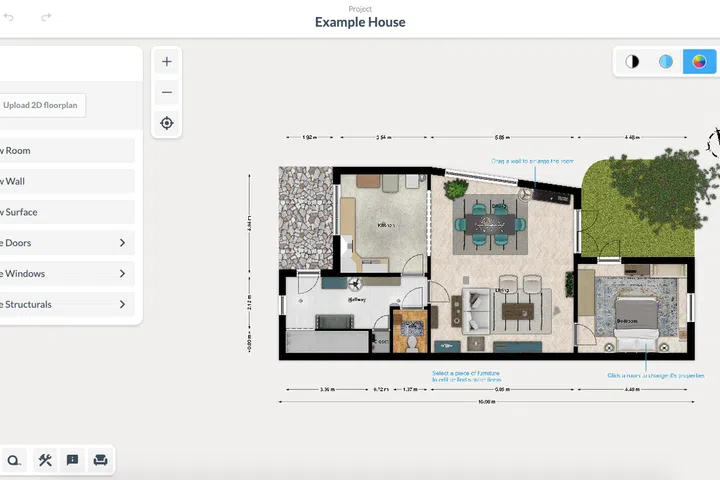Image resolution: width=720 pixels, height=480 pixels.
Task: Select the bedroom in the floor plan
Action: pos(630,310)
